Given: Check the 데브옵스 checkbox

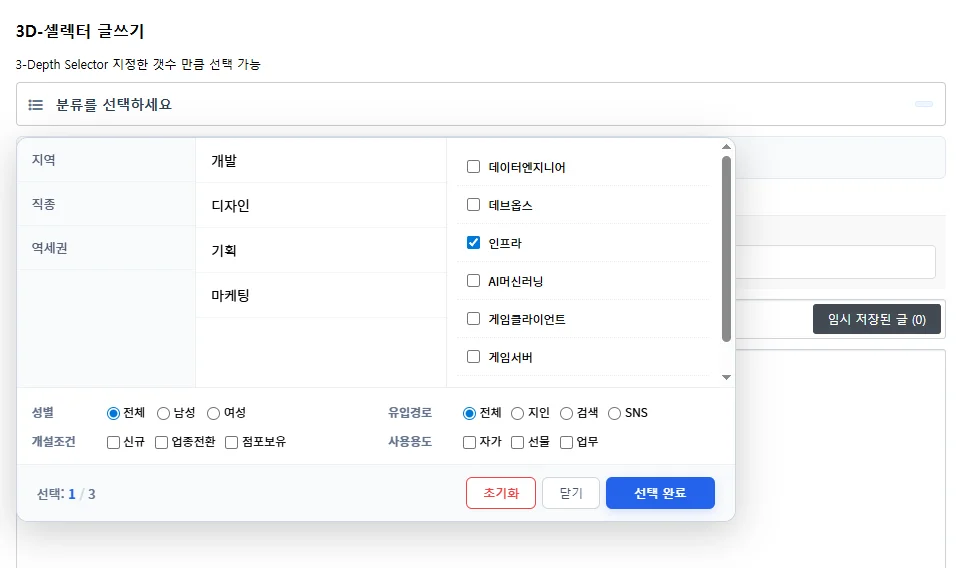Looking at the screenshot, I should pyautogui.click(x=473, y=204).
